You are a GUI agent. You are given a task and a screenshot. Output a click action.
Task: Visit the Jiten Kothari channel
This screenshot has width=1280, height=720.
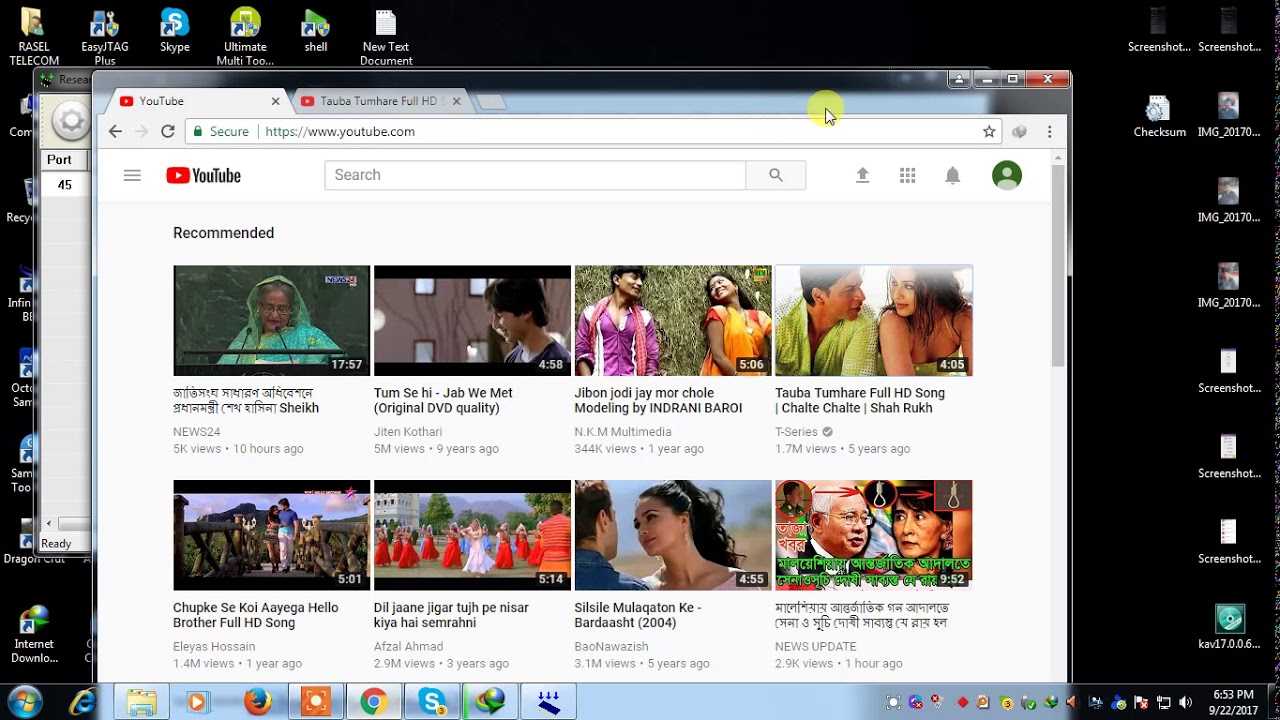tap(408, 432)
